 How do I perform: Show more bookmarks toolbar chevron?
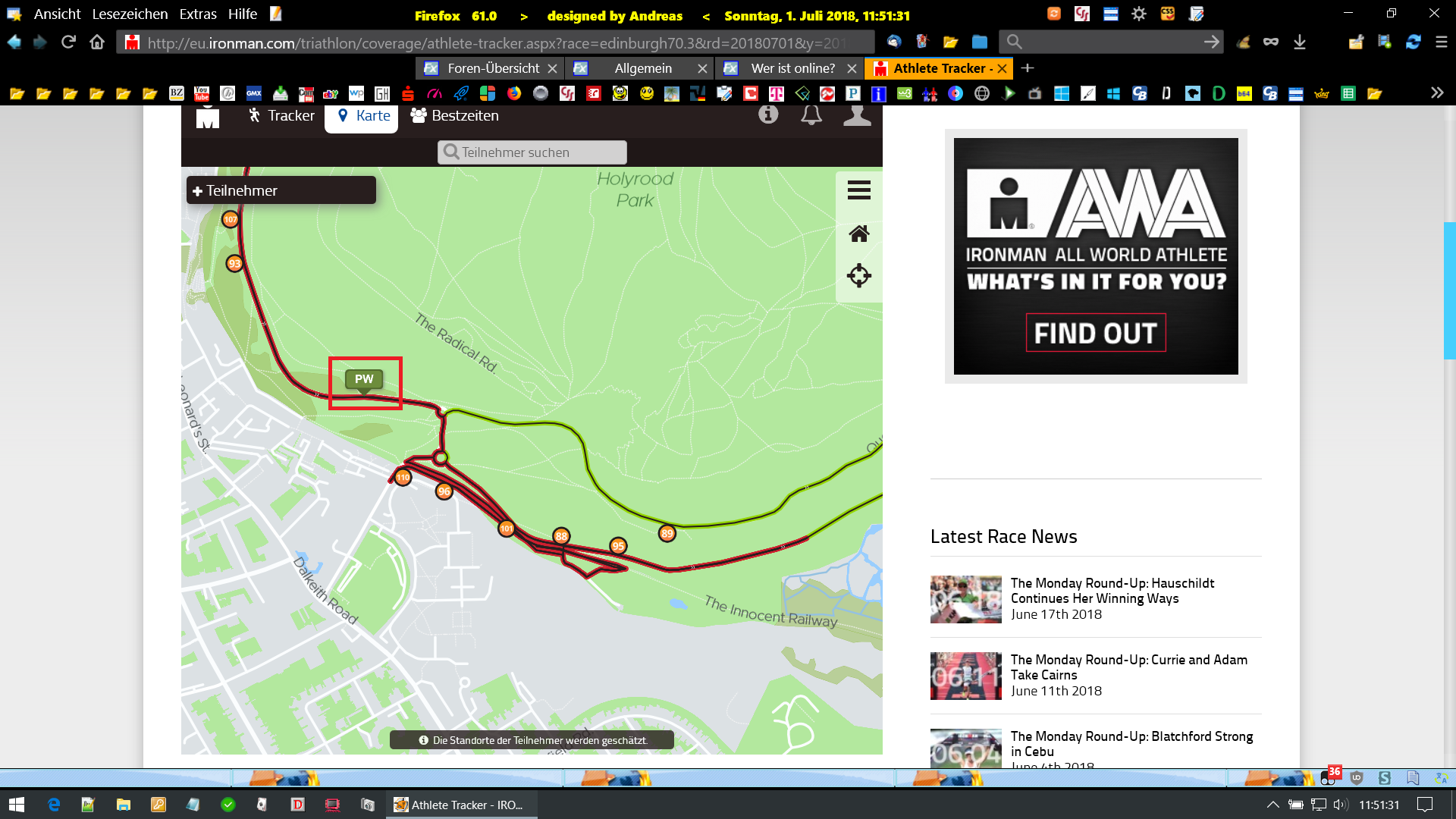tap(1436, 93)
